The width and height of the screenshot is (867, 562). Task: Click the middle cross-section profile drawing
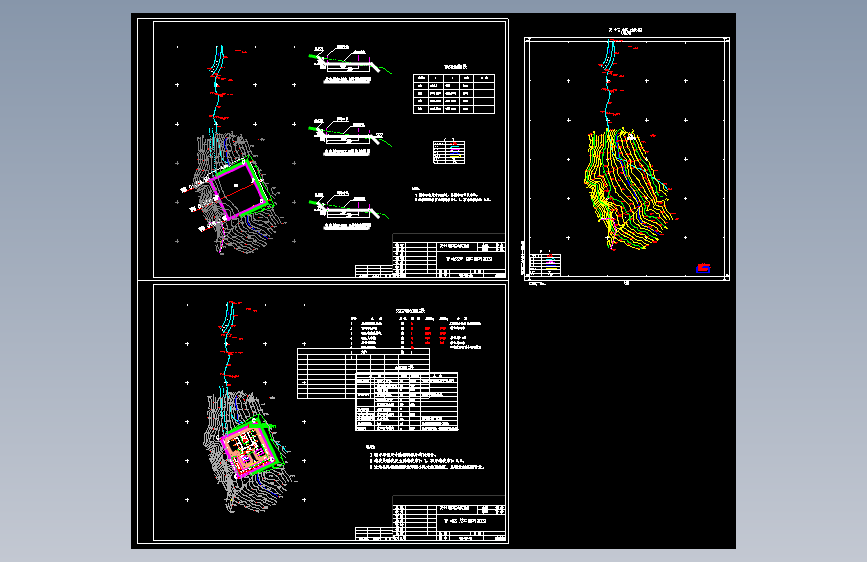click(x=350, y=137)
